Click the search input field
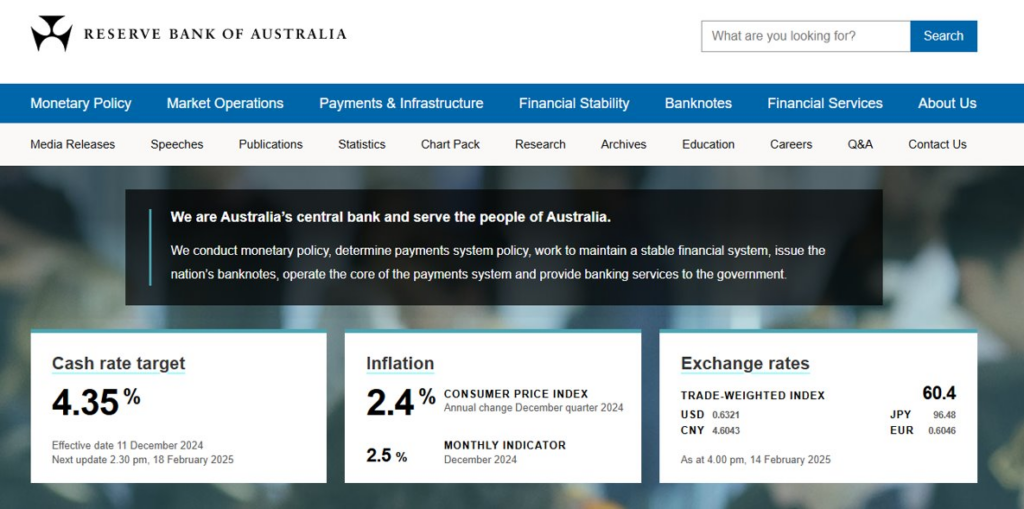This screenshot has height=509, width=1024. [x=806, y=36]
